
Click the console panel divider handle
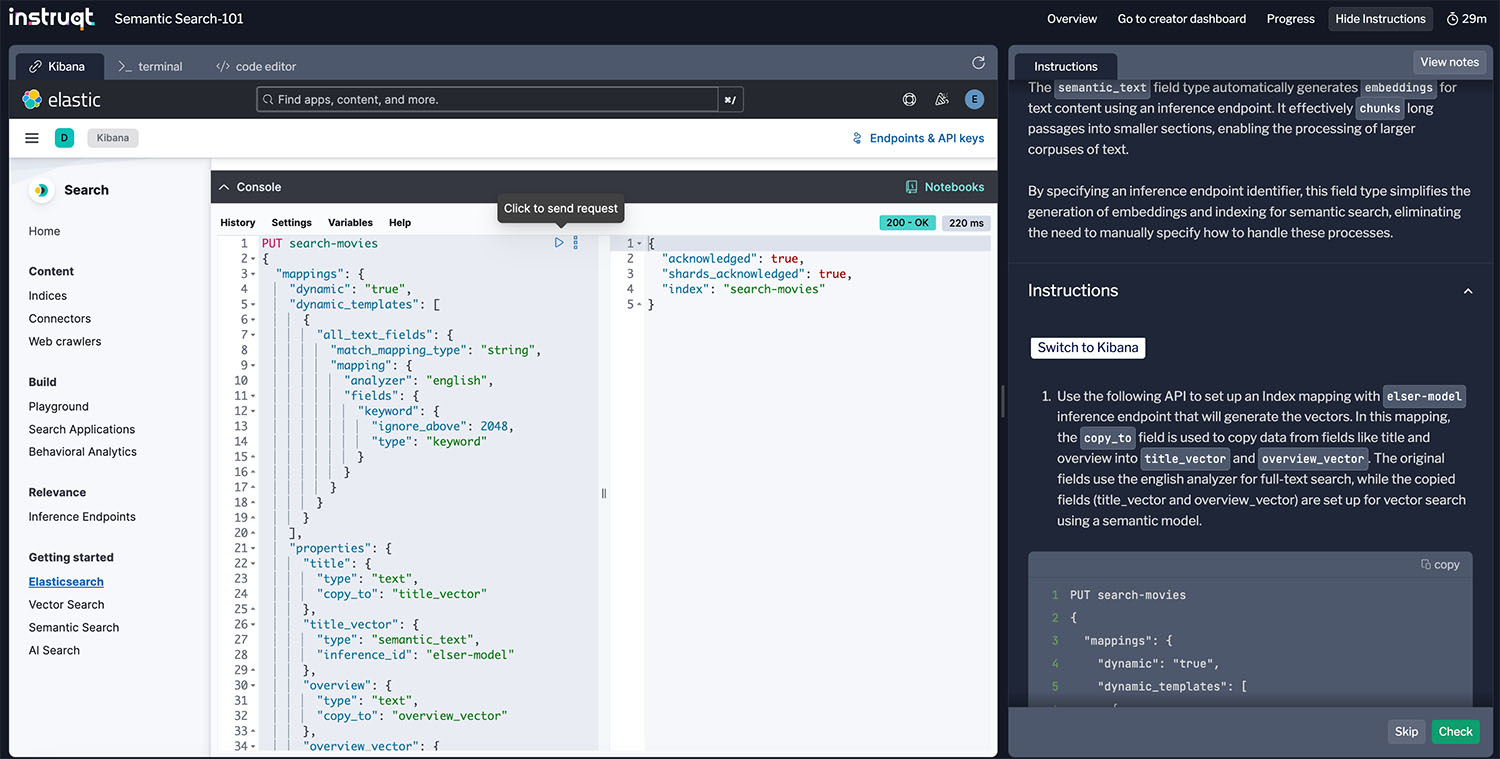(x=604, y=493)
